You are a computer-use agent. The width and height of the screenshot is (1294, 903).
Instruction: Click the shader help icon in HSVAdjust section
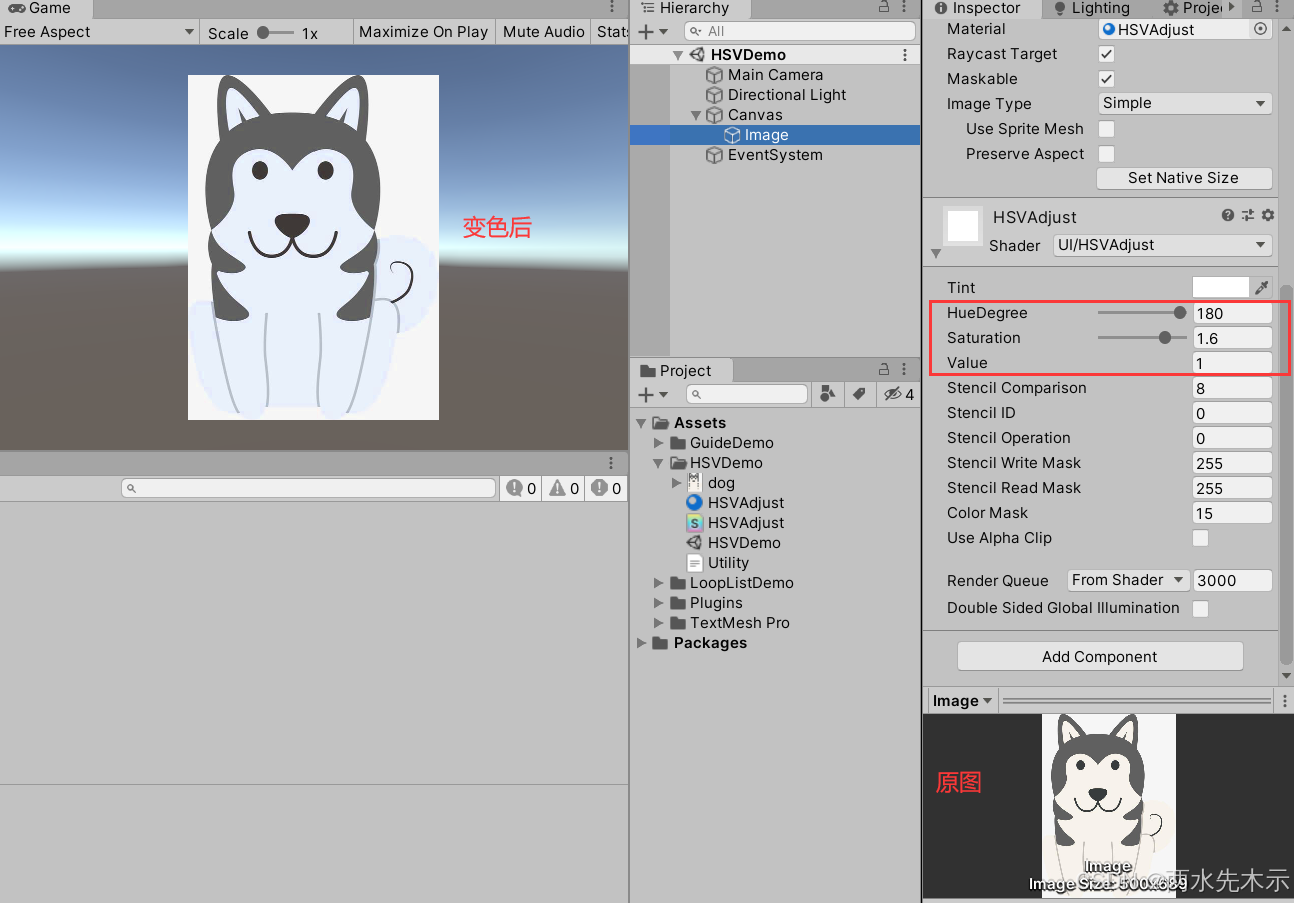coord(1227,215)
